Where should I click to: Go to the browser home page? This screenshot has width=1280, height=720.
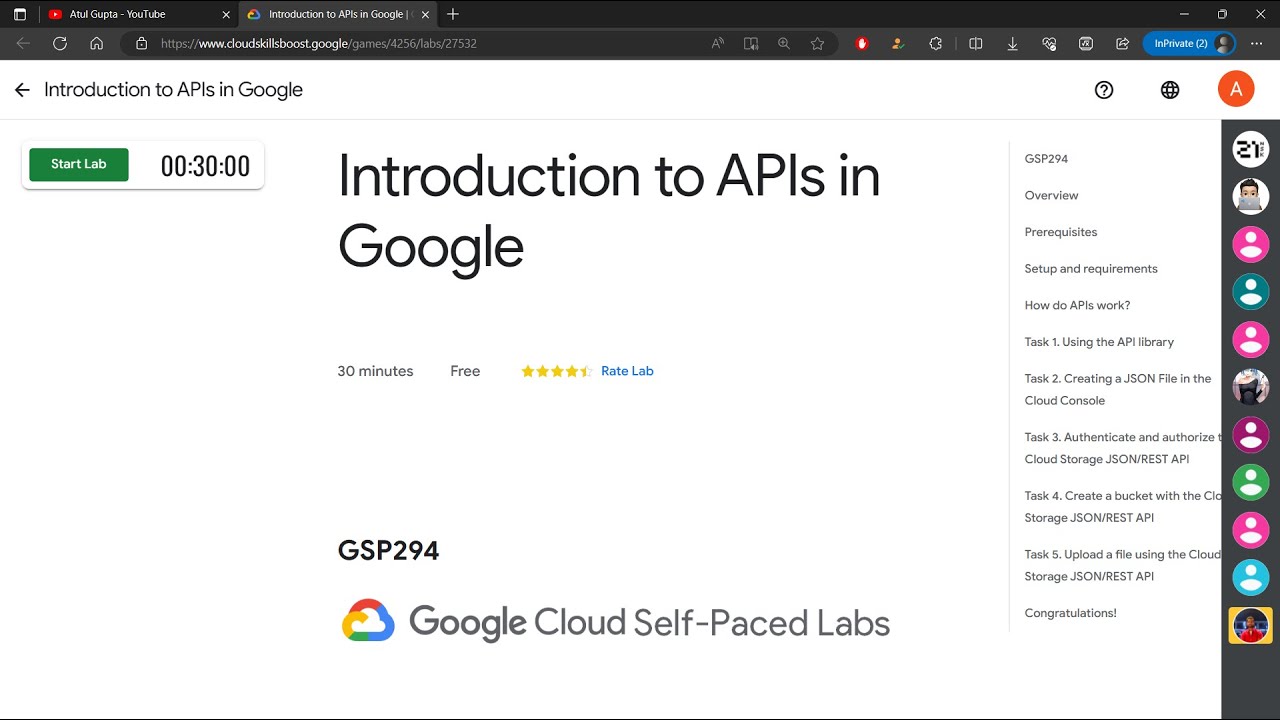96,44
